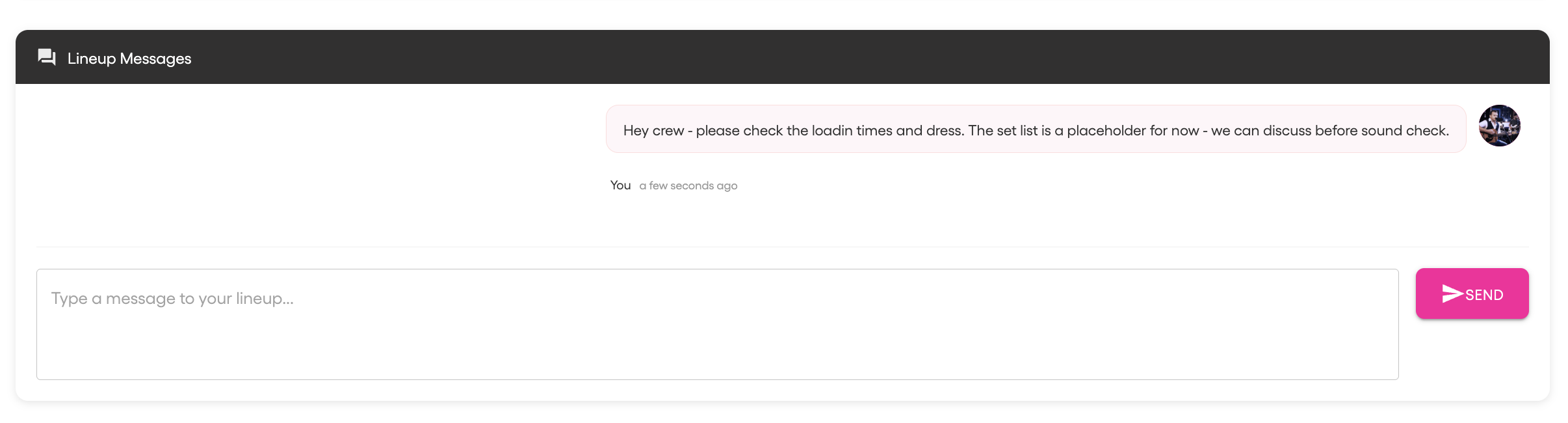Click the 'You' sender name

pos(620,185)
